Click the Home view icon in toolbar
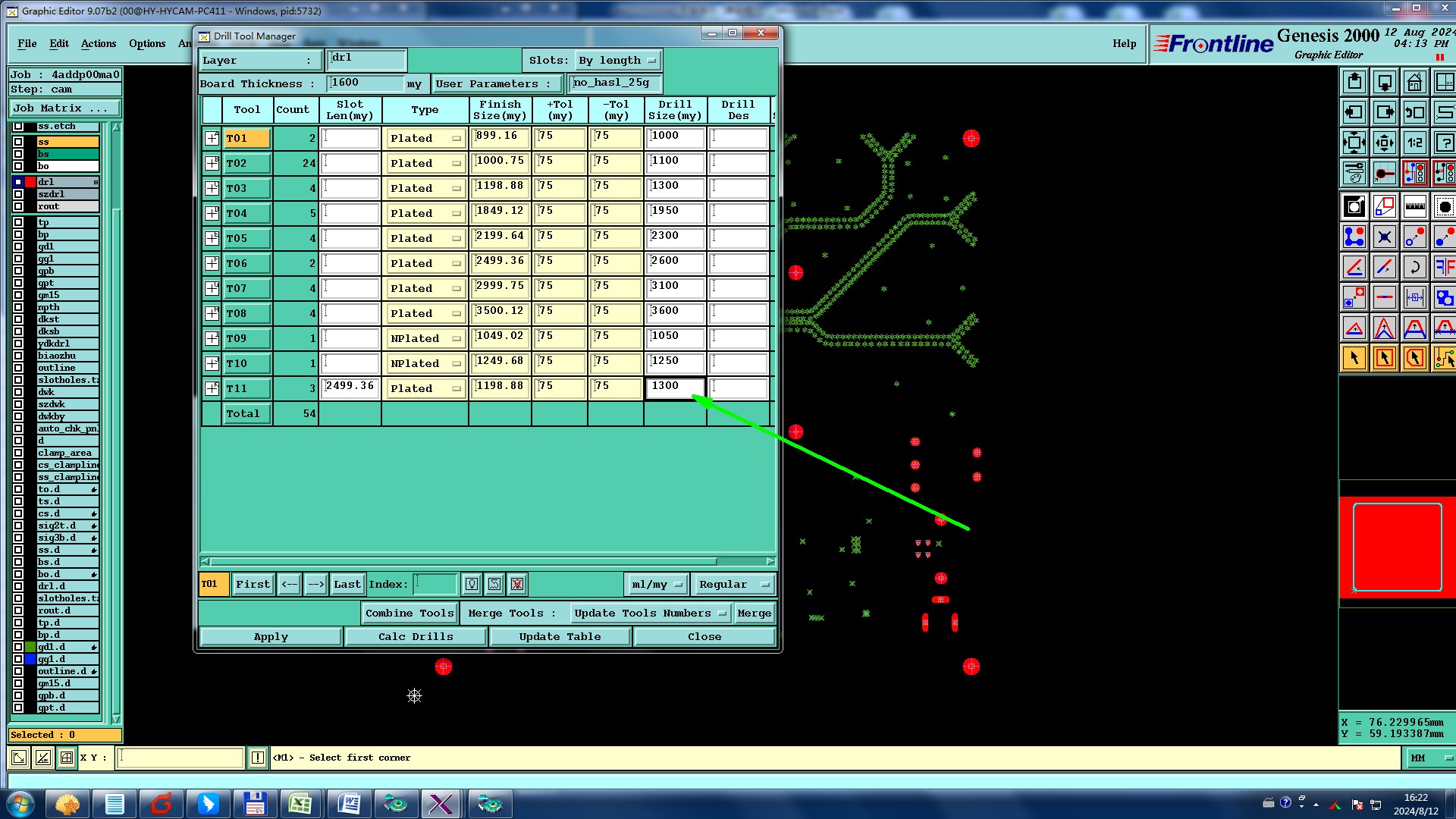1456x819 pixels. tap(1414, 82)
